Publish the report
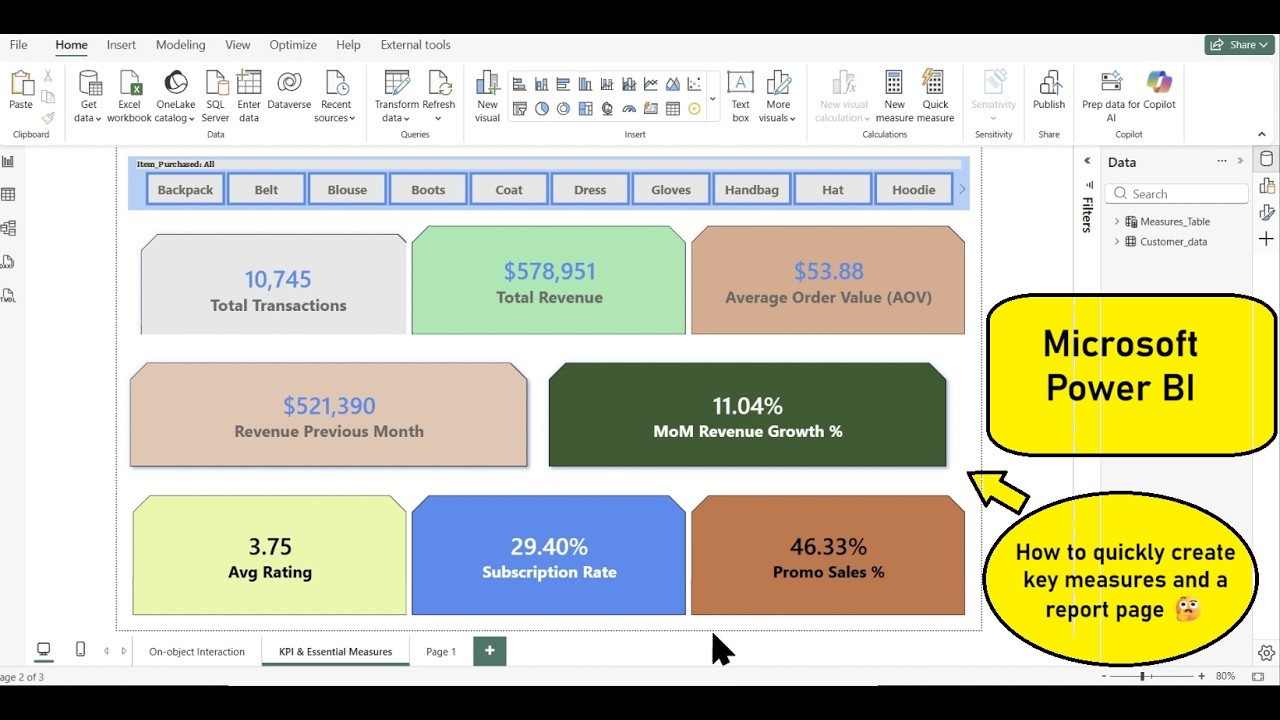 click(x=1049, y=90)
